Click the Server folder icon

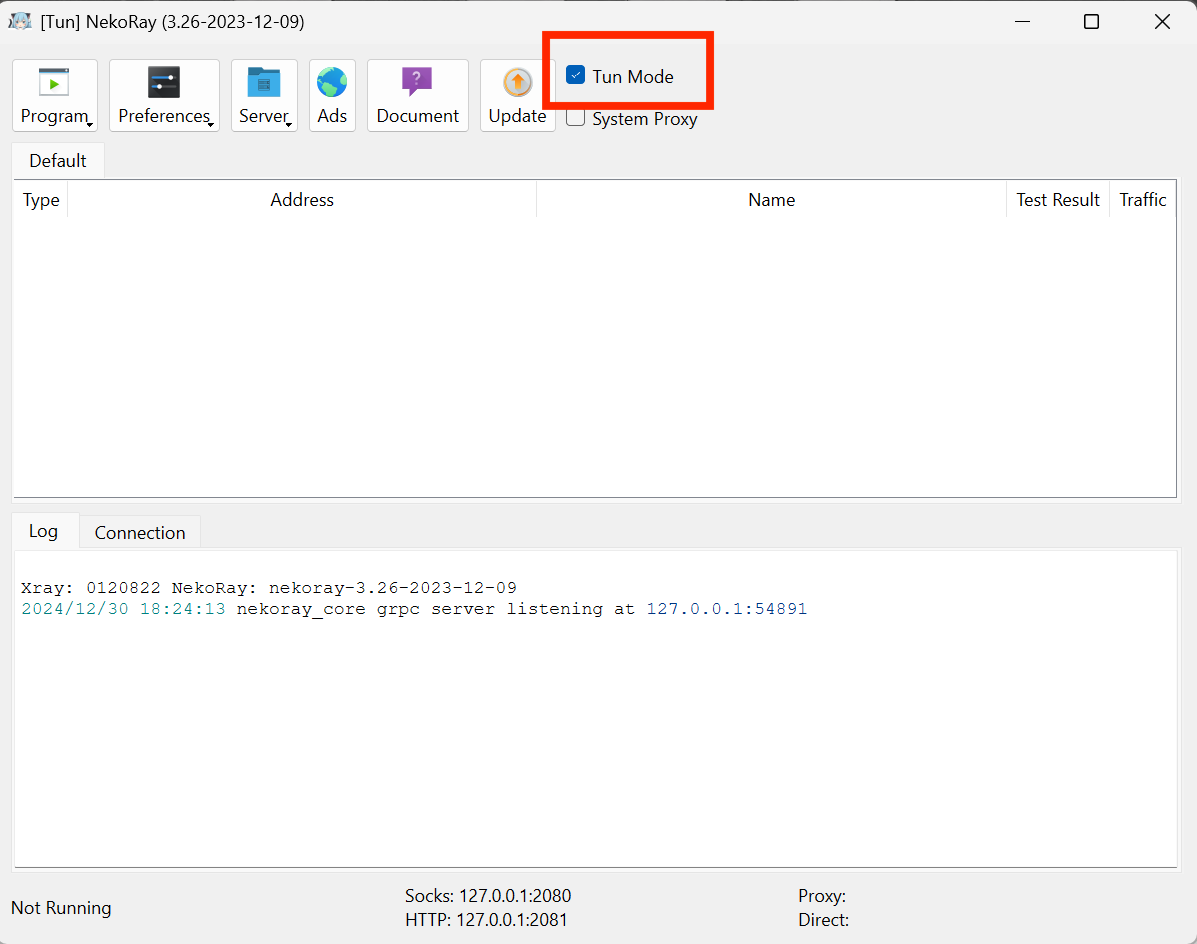[264, 82]
